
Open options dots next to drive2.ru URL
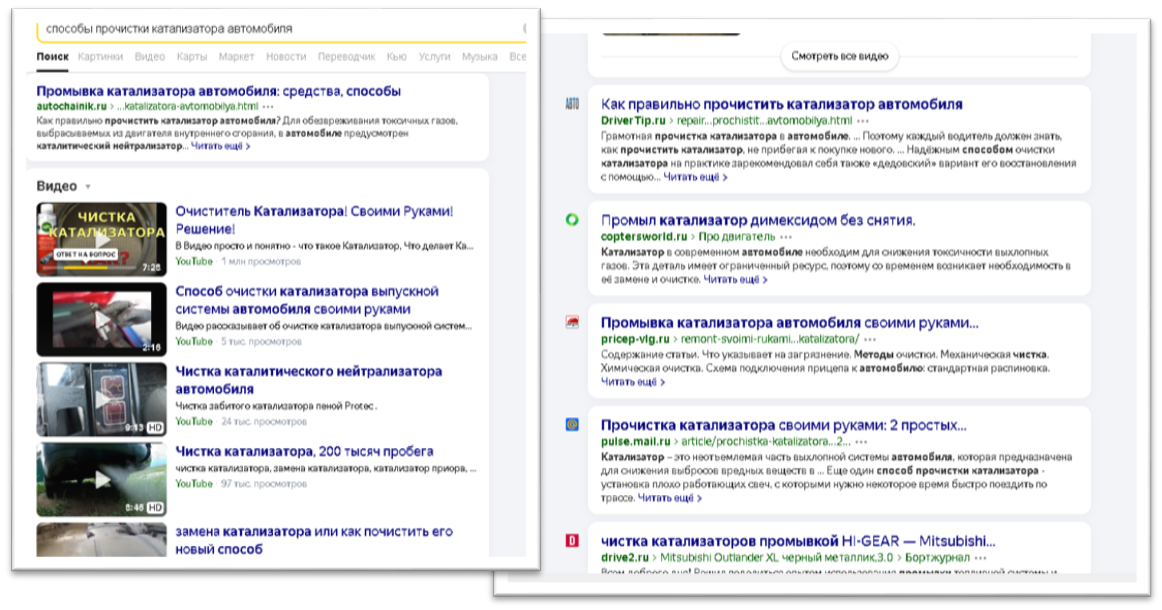(981, 558)
